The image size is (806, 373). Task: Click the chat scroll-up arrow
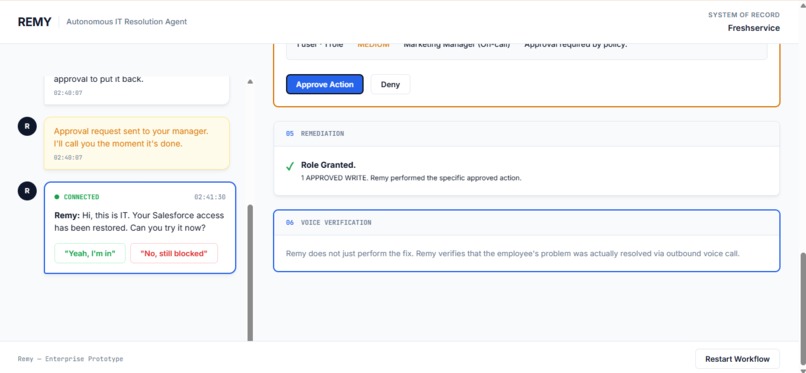click(x=250, y=82)
